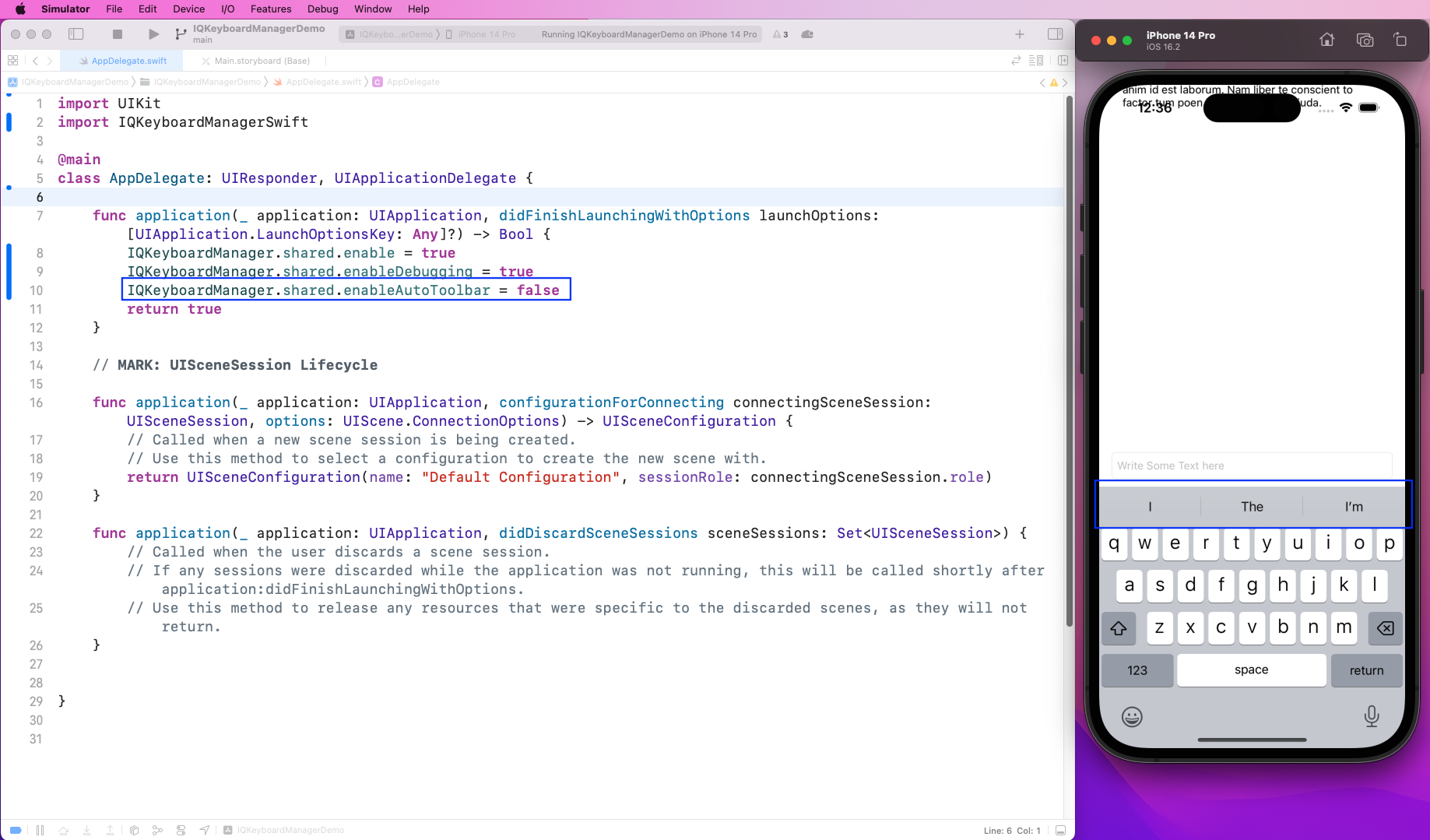Tap the 'Write Some Text here' field
The width and height of the screenshot is (1430, 840).
[x=1252, y=466]
